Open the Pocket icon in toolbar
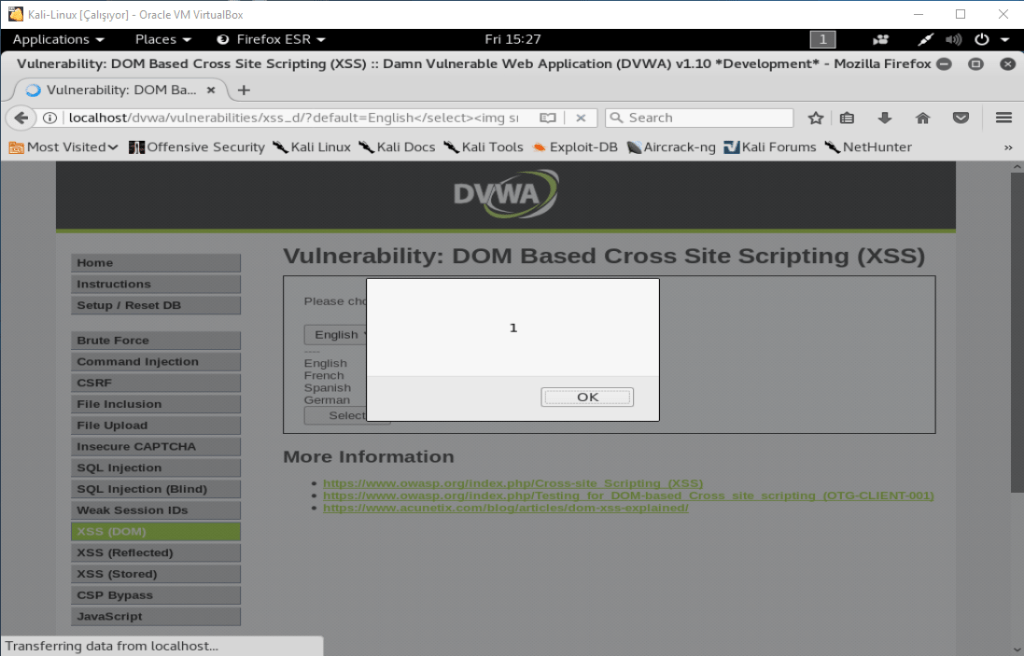This screenshot has height=656, width=1024. pyautogui.click(x=960, y=118)
